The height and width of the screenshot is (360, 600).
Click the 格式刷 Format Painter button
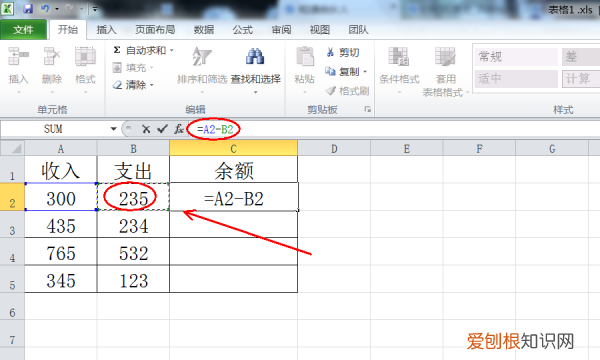(x=347, y=91)
